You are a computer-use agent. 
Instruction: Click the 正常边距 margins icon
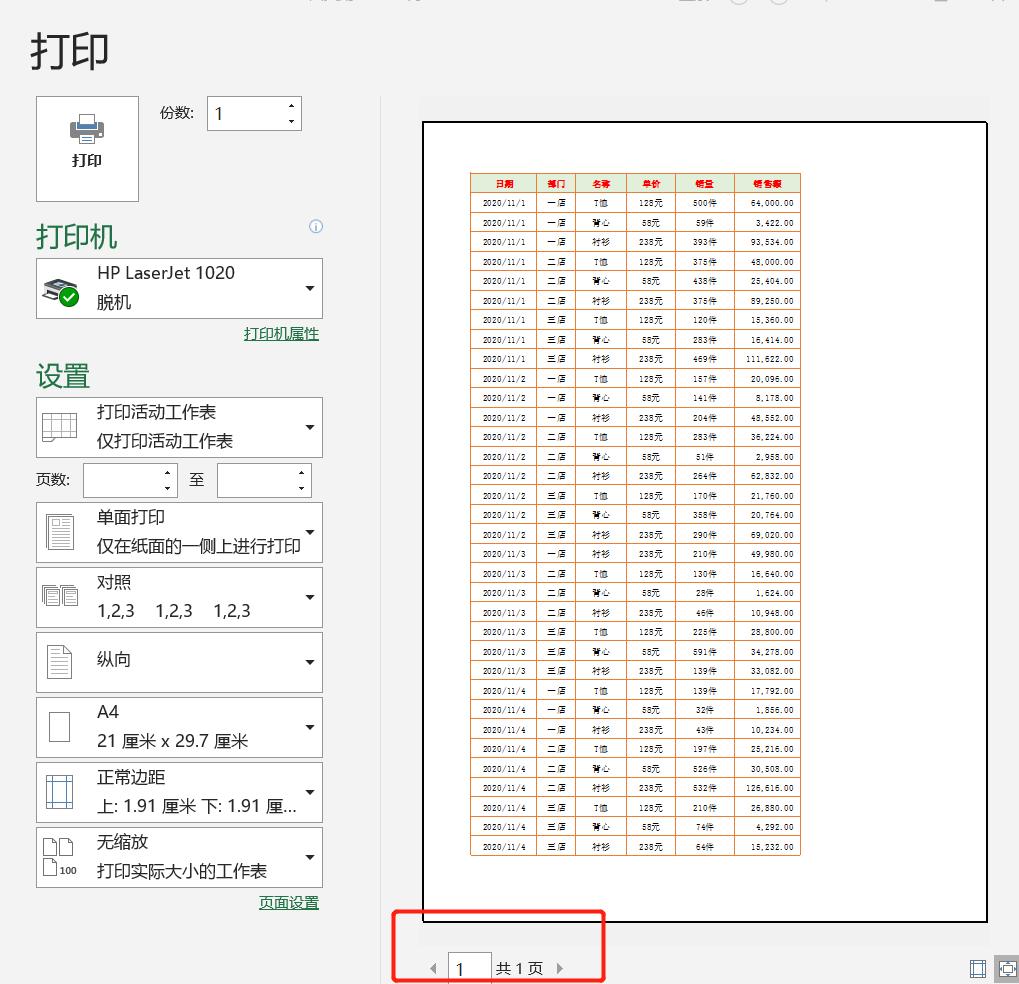[x=60, y=792]
